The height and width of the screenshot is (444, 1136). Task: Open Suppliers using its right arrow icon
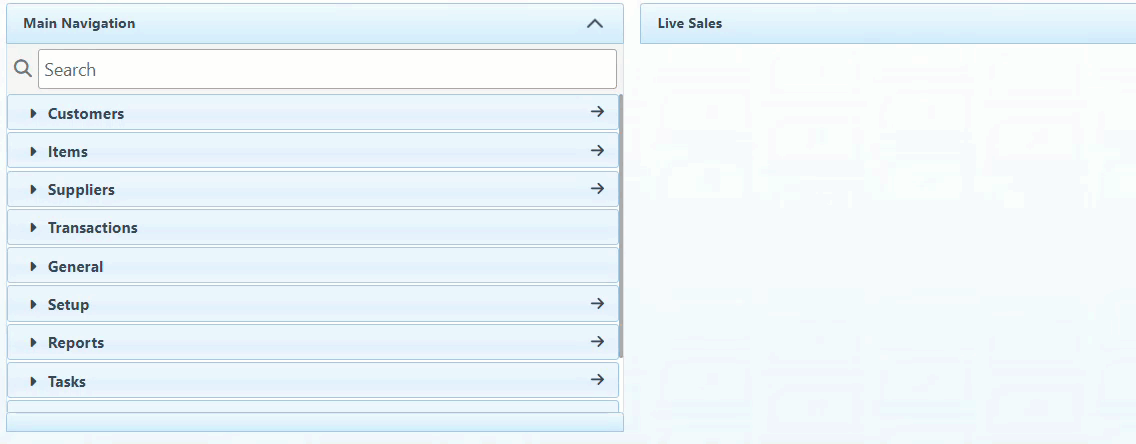click(x=597, y=189)
